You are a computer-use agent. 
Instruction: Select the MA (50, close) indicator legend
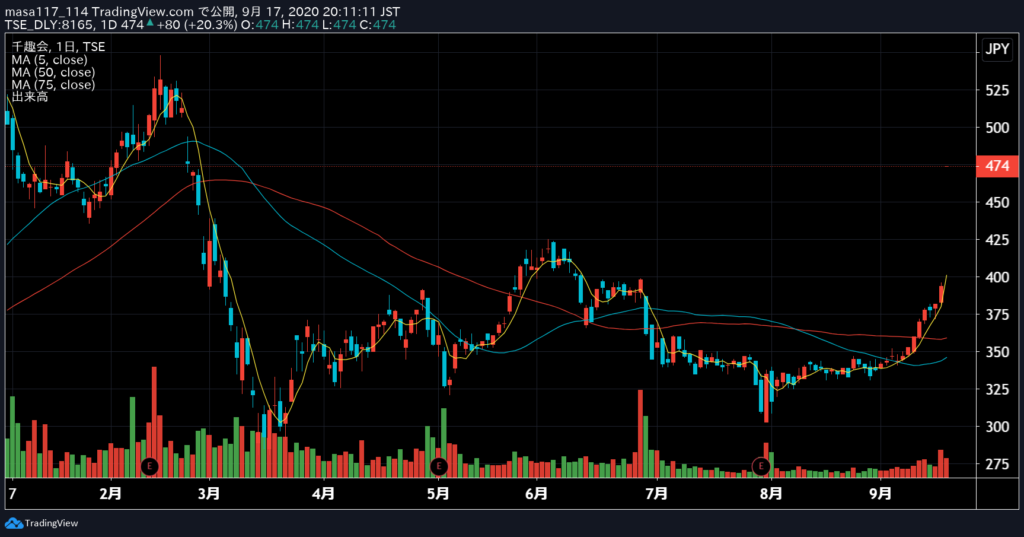(53, 72)
